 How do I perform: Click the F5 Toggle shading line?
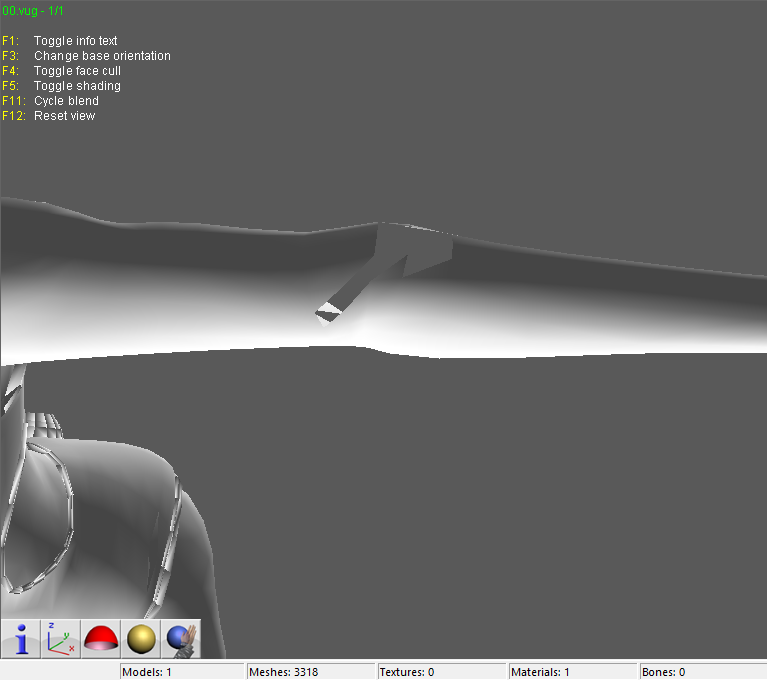76,86
